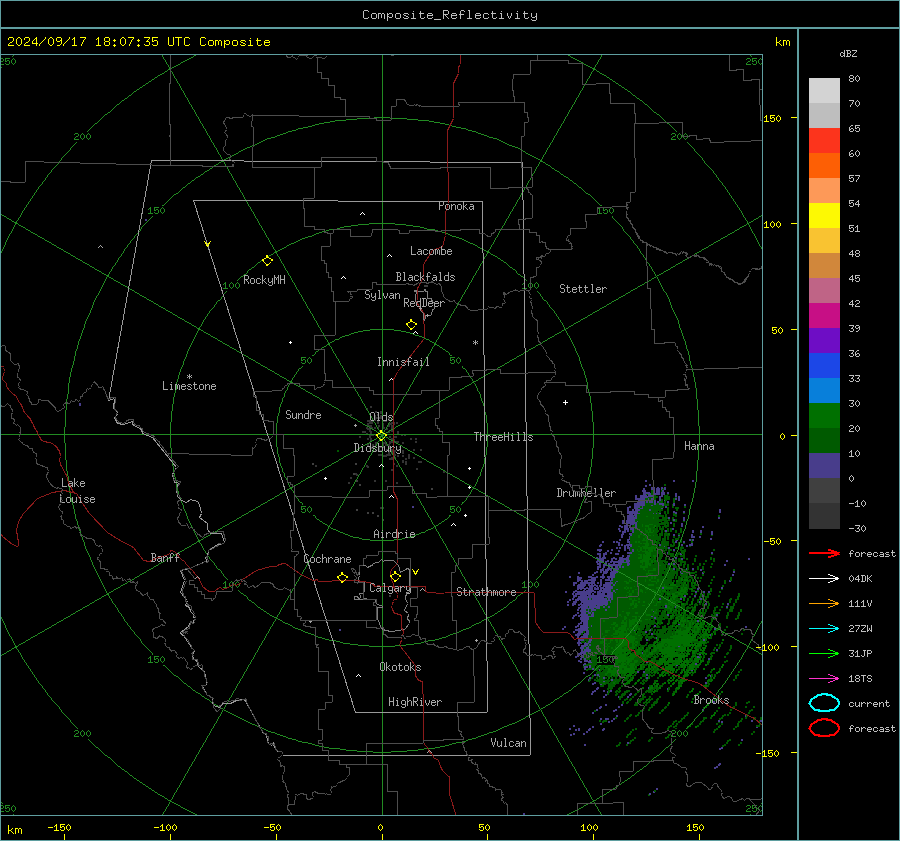Click the Strathmore town label
The height and width of the screenshot is (841, 900).
pos(486,592)
